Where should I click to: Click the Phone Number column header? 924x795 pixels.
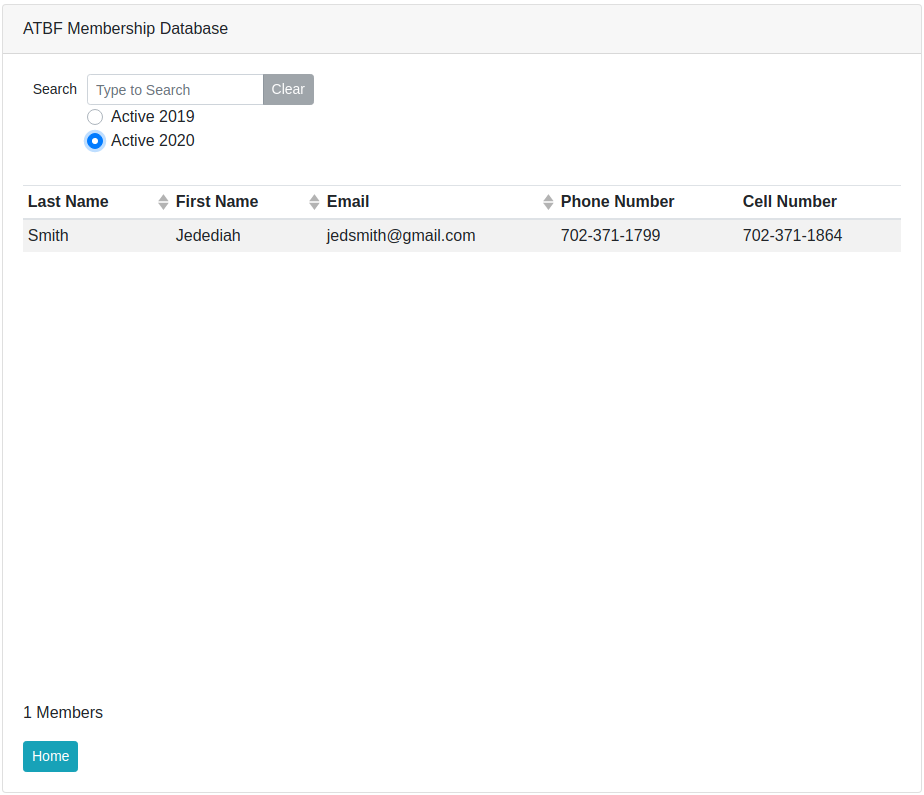(x=617, y=202)
